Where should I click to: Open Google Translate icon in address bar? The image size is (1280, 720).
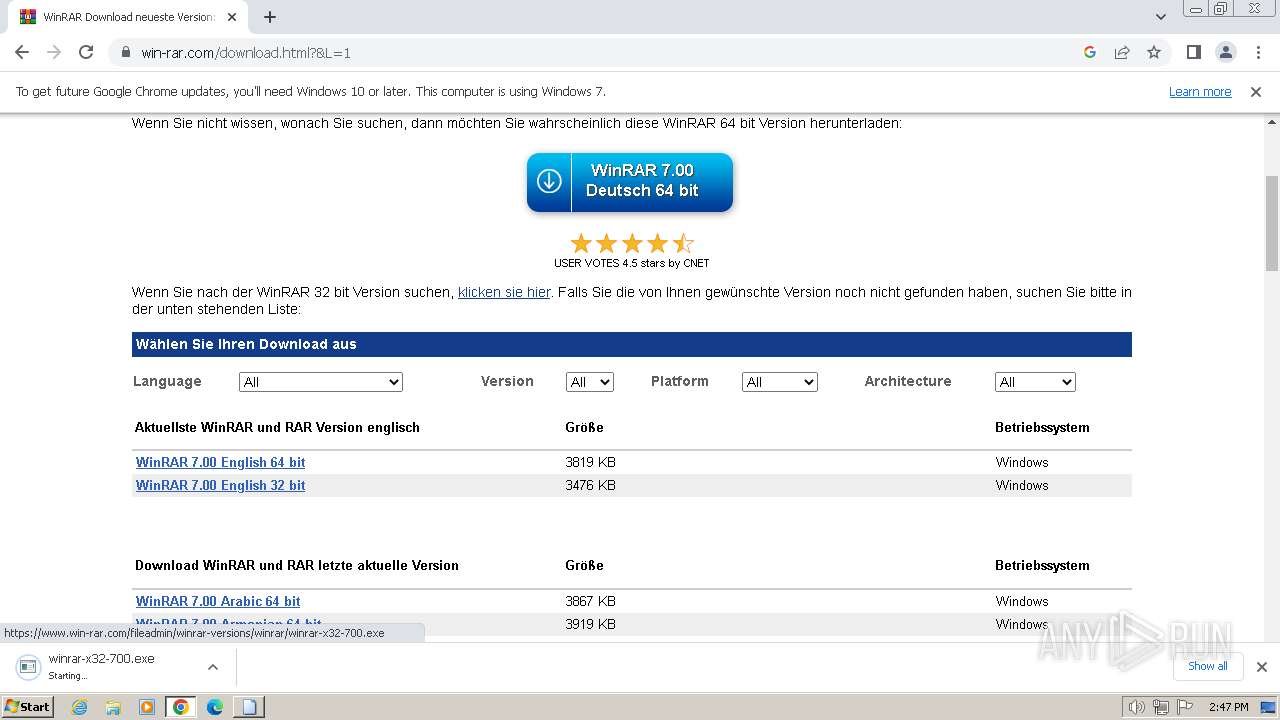coord(1090,52)
